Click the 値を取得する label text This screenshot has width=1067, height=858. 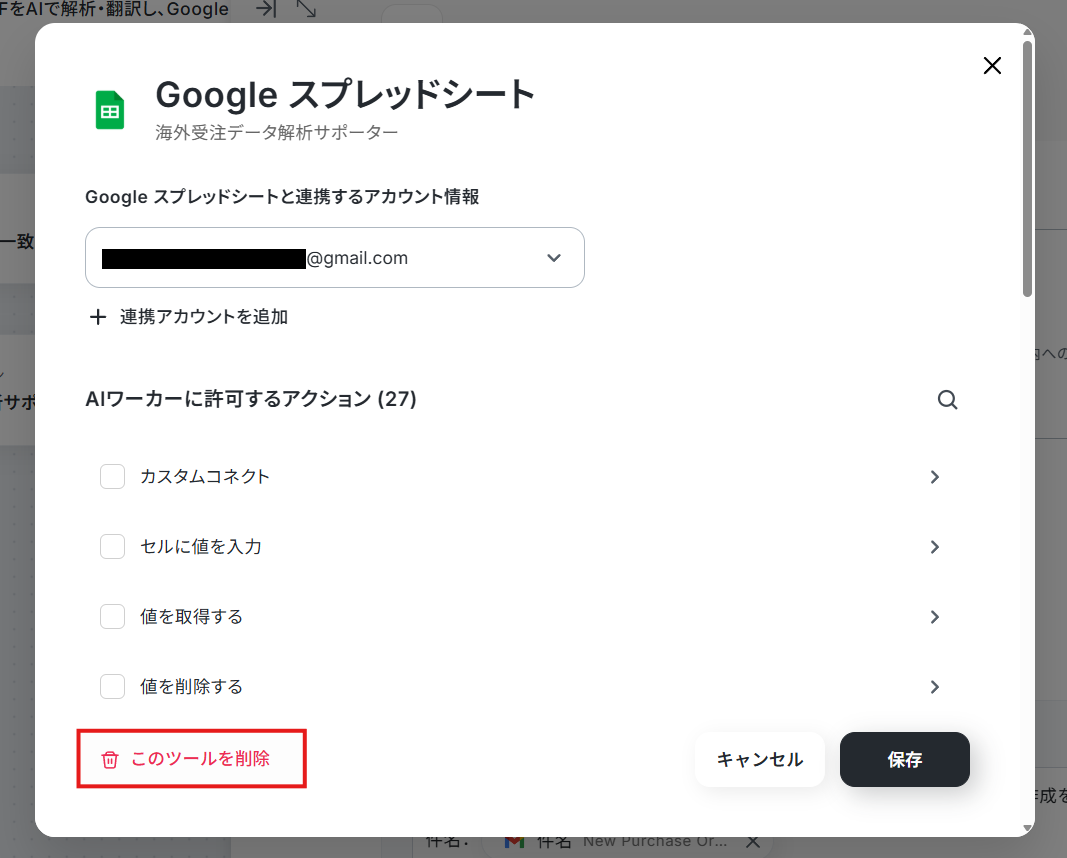[x=191, y=616]
